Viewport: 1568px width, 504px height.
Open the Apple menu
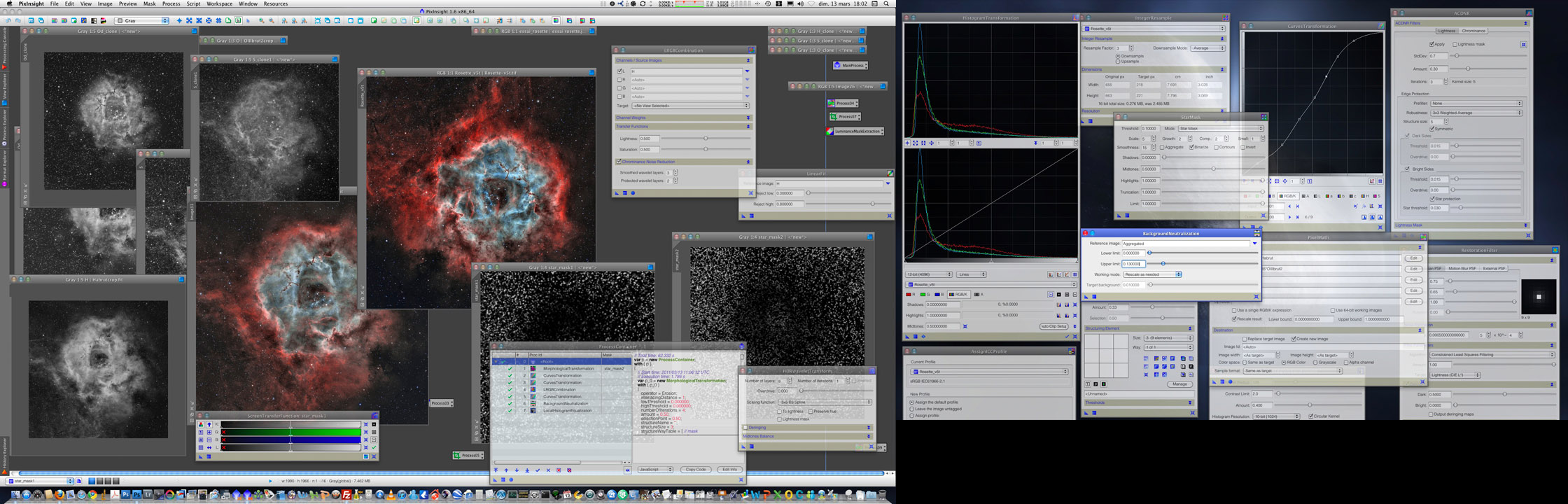[x=9, y=3]
